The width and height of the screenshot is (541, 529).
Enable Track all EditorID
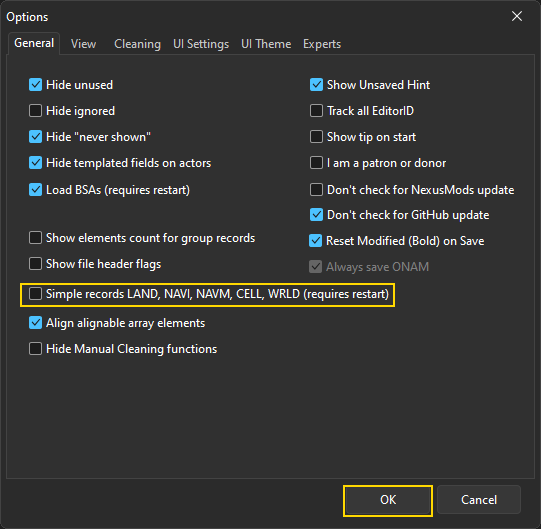click(316, 111)
